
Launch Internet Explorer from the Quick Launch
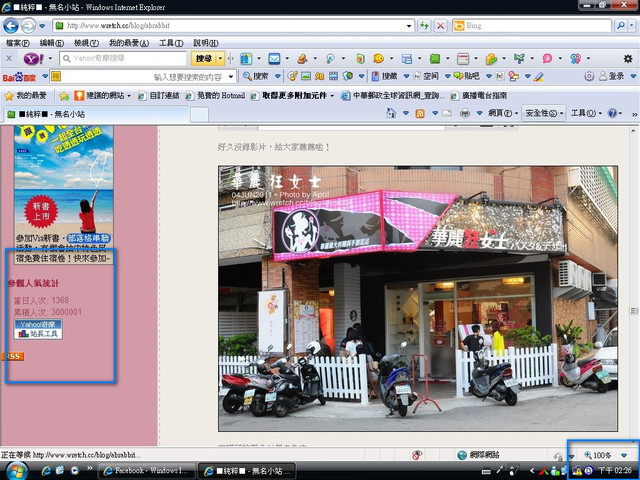[x=46, y=470]
